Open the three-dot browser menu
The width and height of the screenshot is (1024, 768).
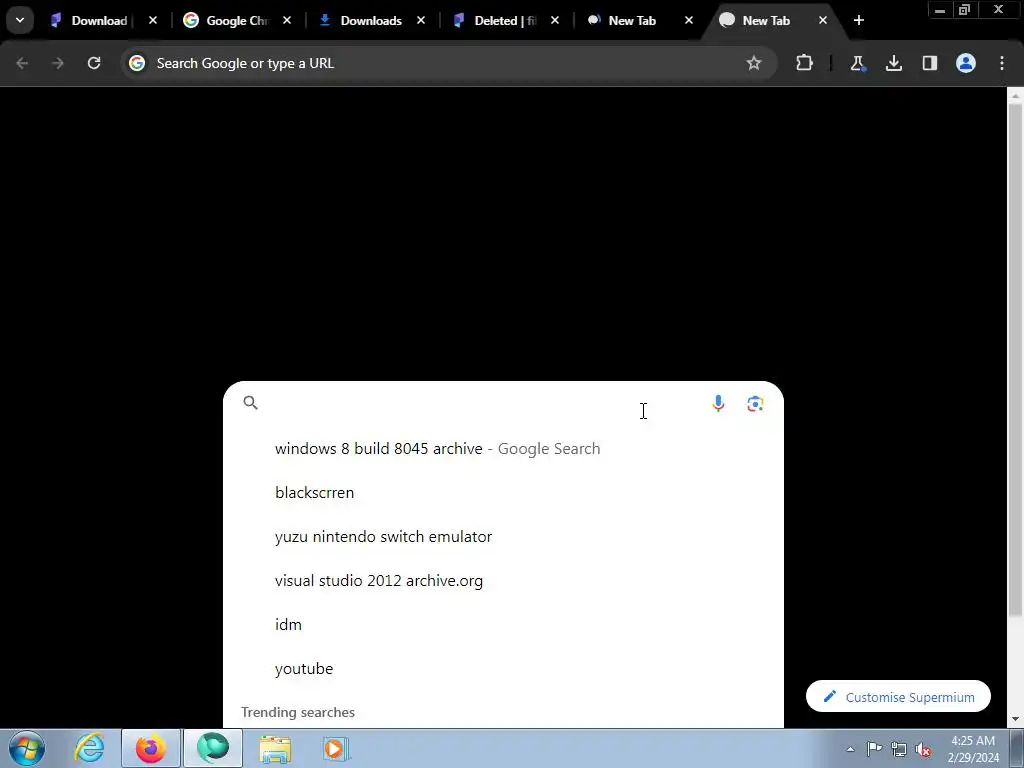(1002, 63)
